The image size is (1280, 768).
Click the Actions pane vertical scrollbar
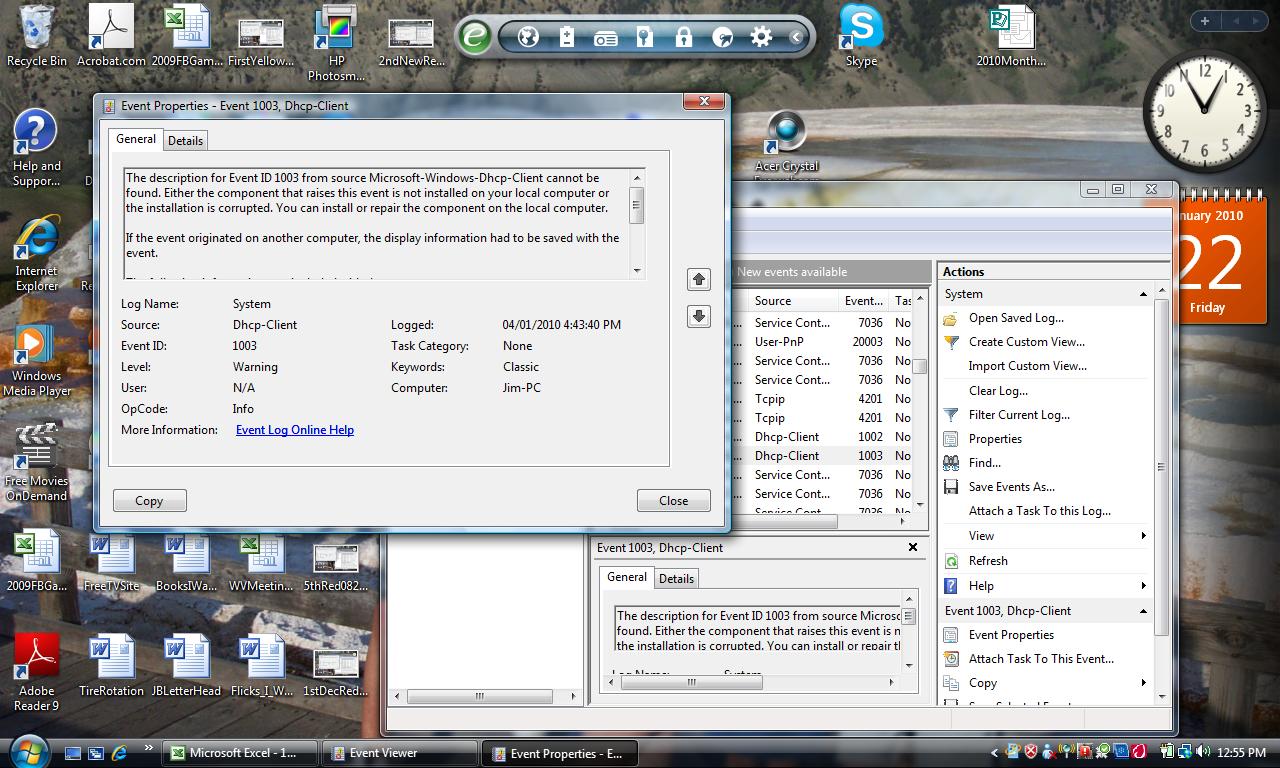(1161, 494)
